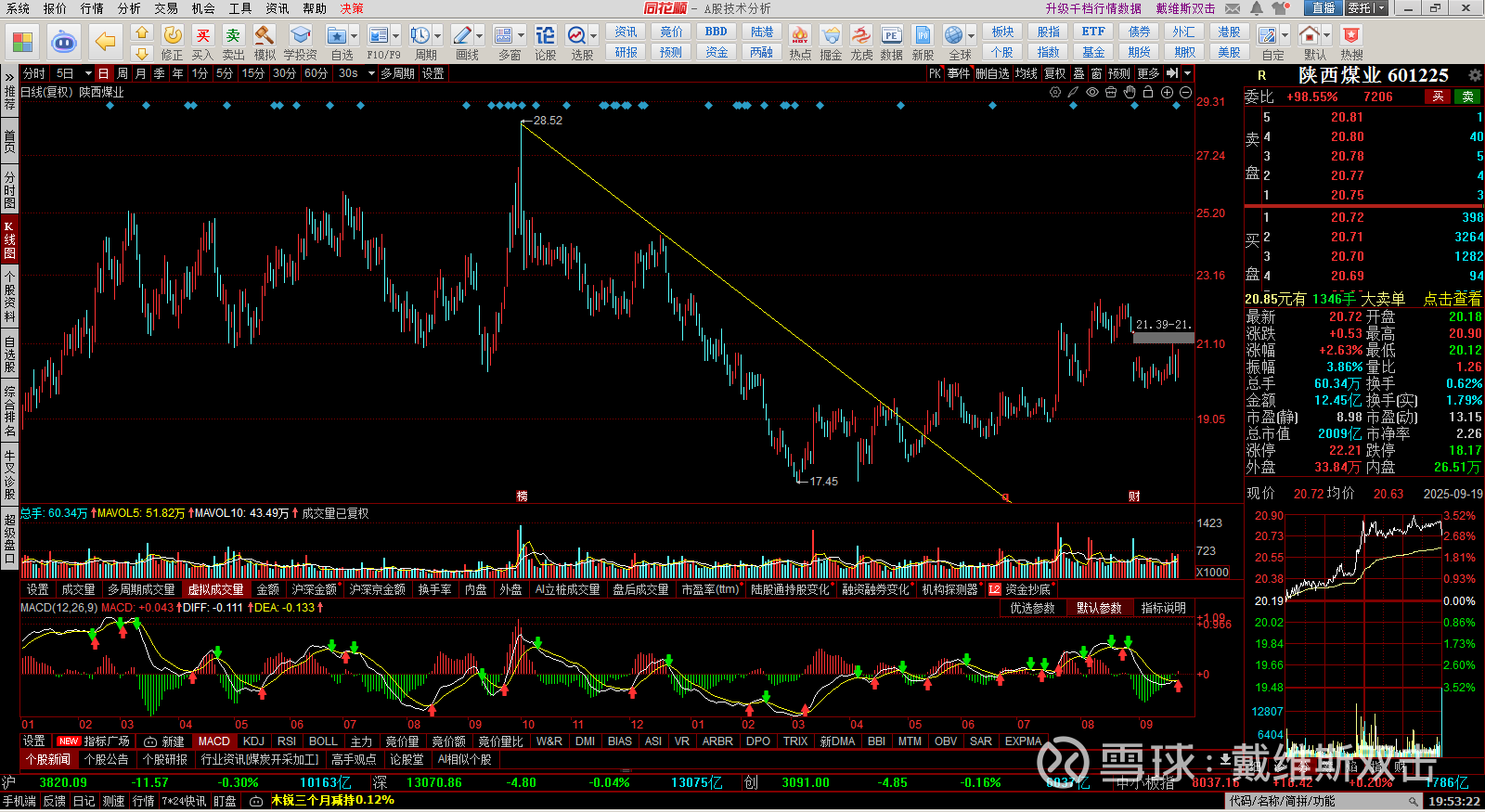The image size is (1485, 812).
Task: Click the yellow page-up arrow icon
Action: coord(142,32)
